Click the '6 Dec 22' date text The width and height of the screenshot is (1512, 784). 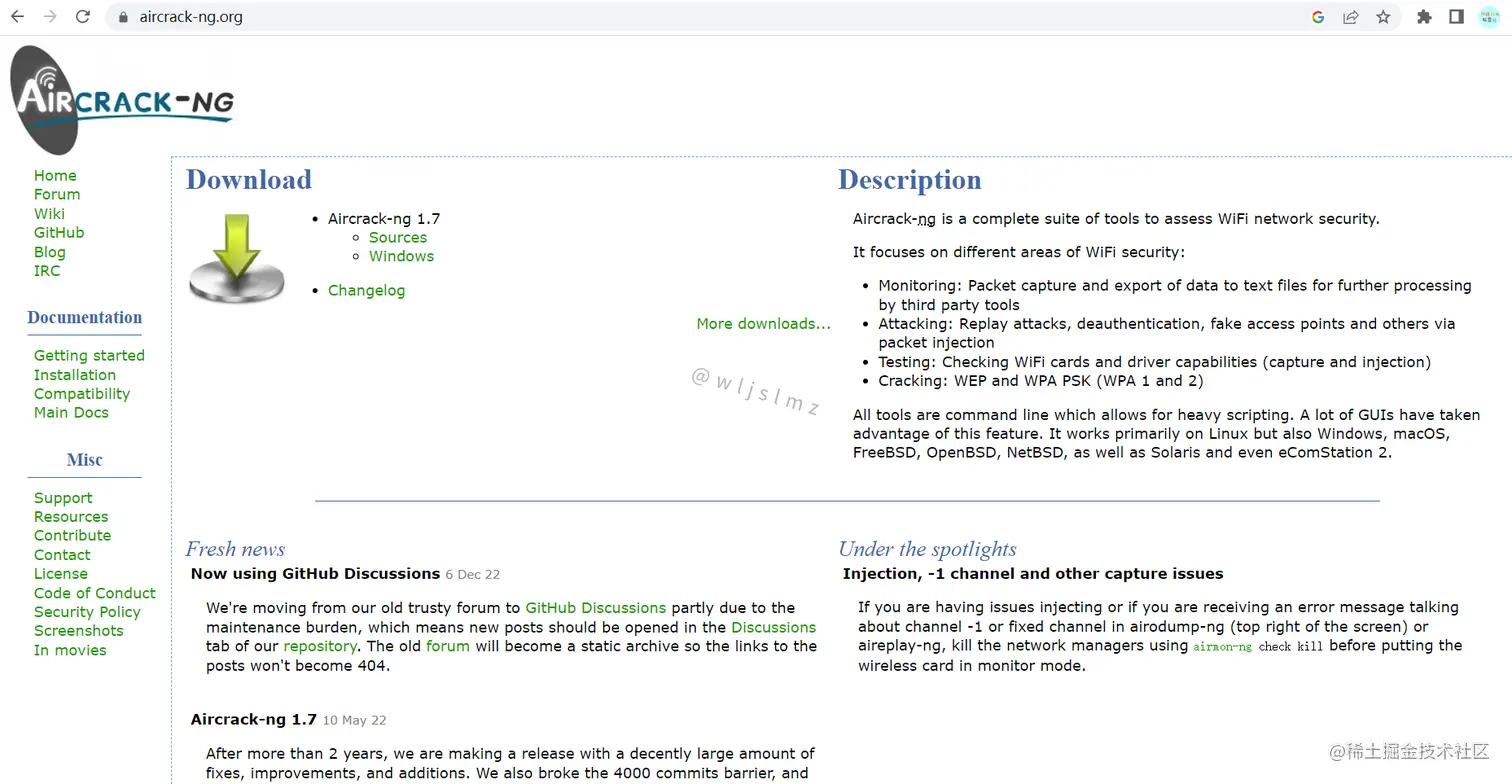pos(473,575)
